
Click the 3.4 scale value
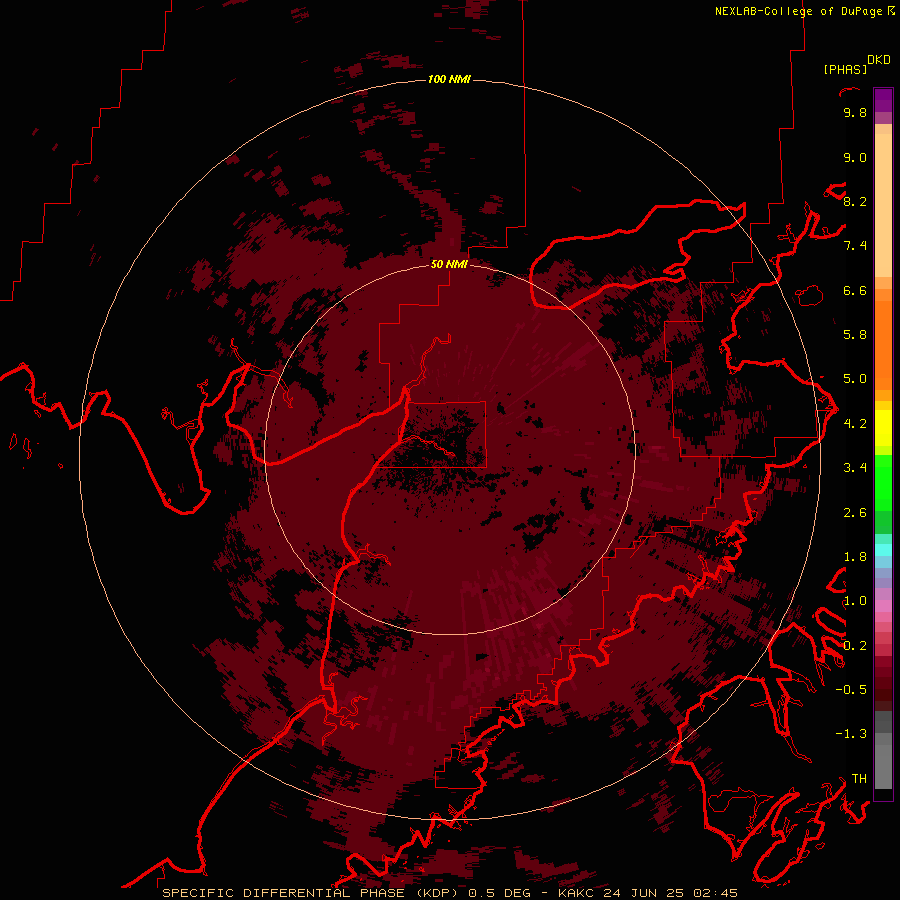[x=855, y=468]
